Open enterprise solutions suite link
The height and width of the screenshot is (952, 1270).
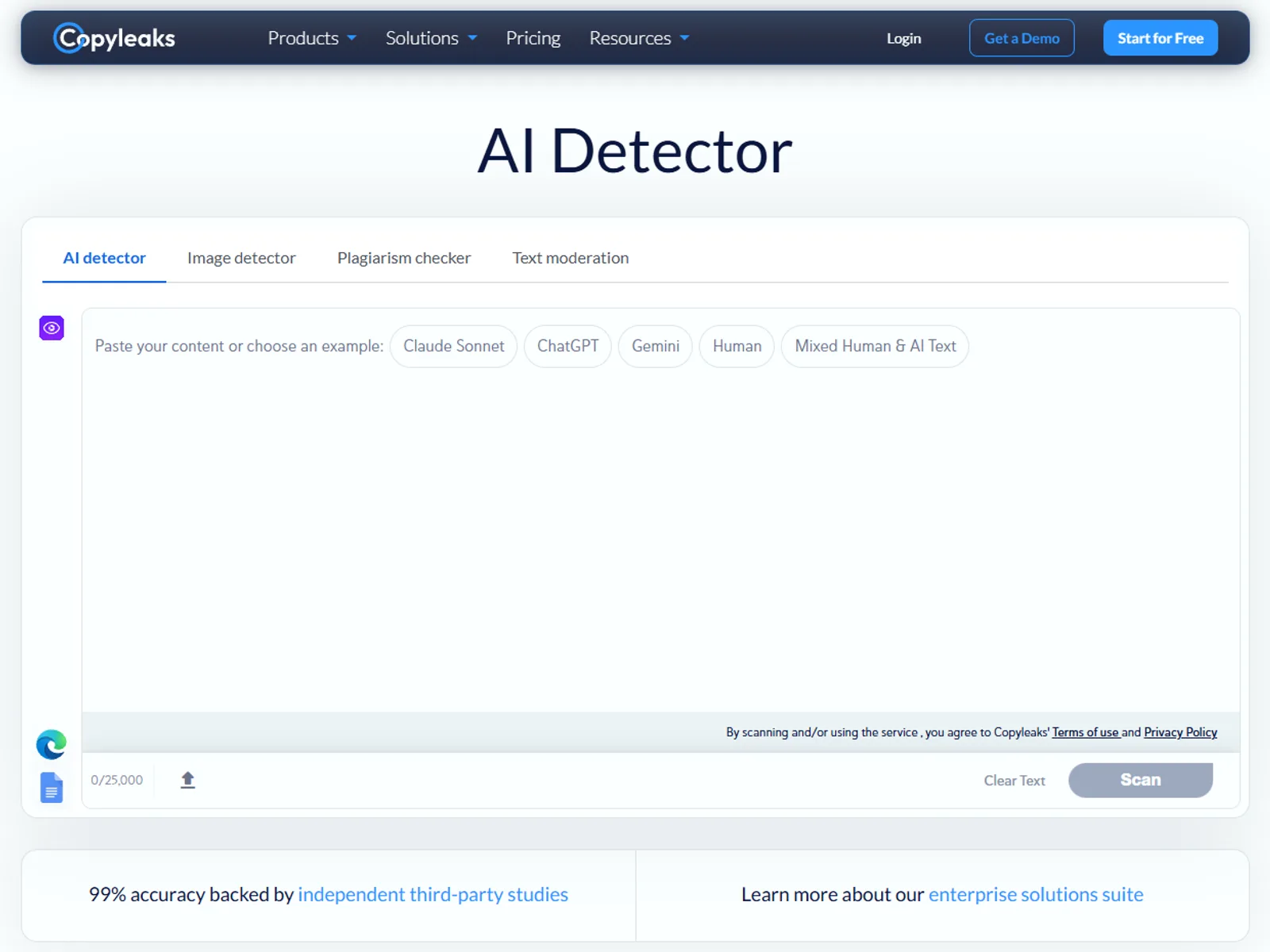pyautogui.click(x=1036, y=894)
